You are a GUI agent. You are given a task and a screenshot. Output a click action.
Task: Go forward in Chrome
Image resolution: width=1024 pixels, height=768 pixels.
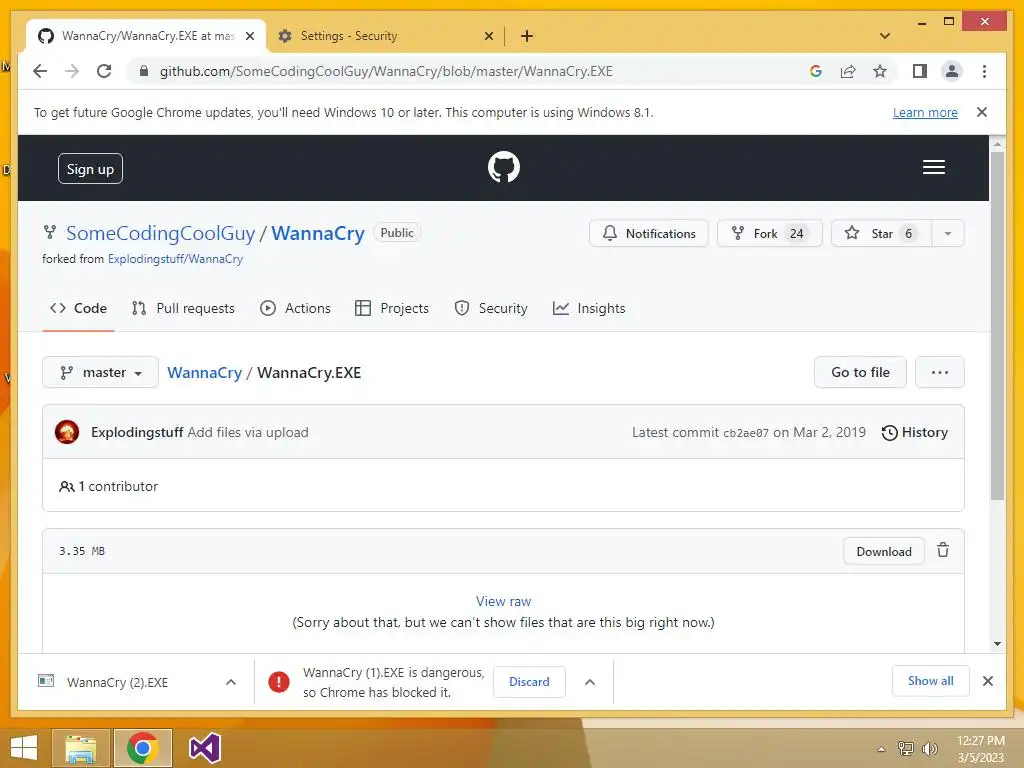tap(72, 71)
